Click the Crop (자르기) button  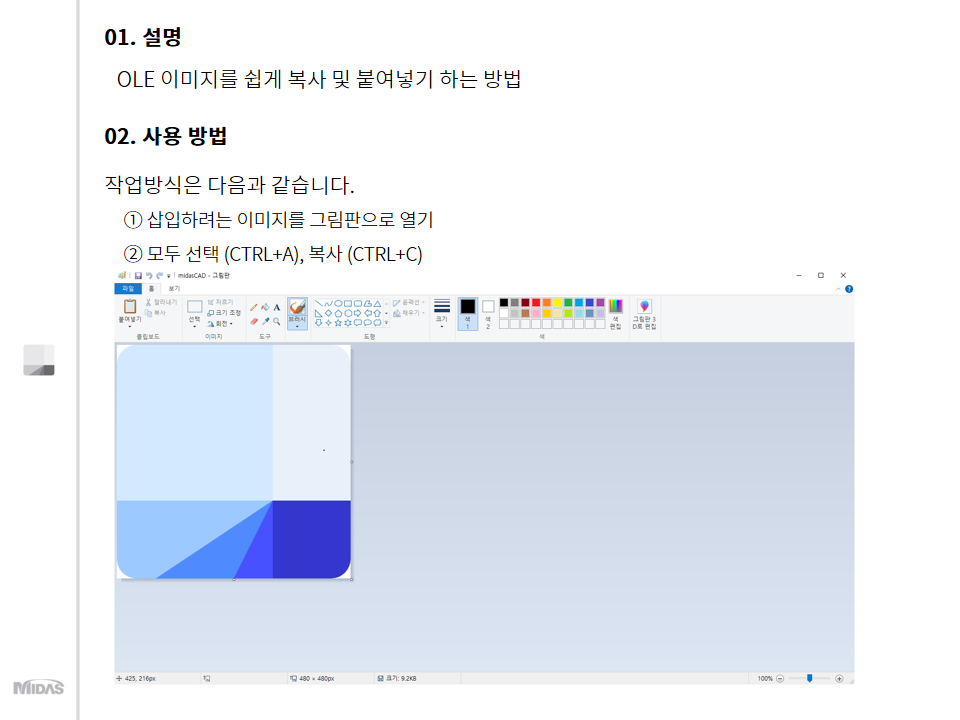(x=220, y=302)
